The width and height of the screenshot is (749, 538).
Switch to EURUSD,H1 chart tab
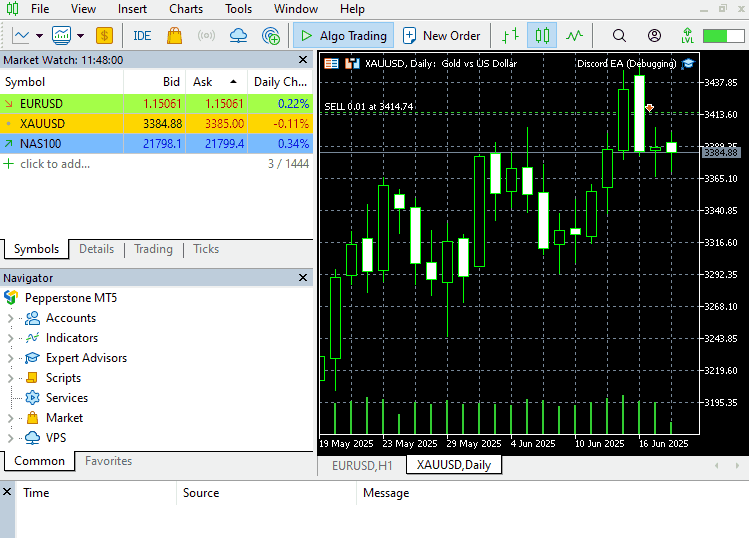click(x=362, y=465)
